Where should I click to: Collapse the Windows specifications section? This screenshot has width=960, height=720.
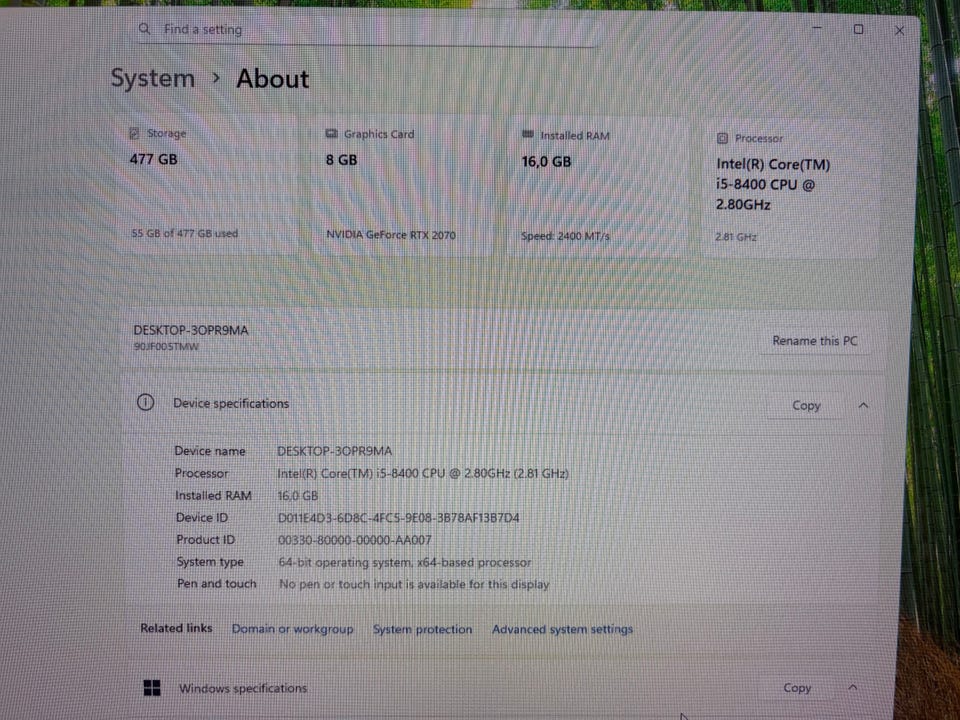tap(853, 688)
